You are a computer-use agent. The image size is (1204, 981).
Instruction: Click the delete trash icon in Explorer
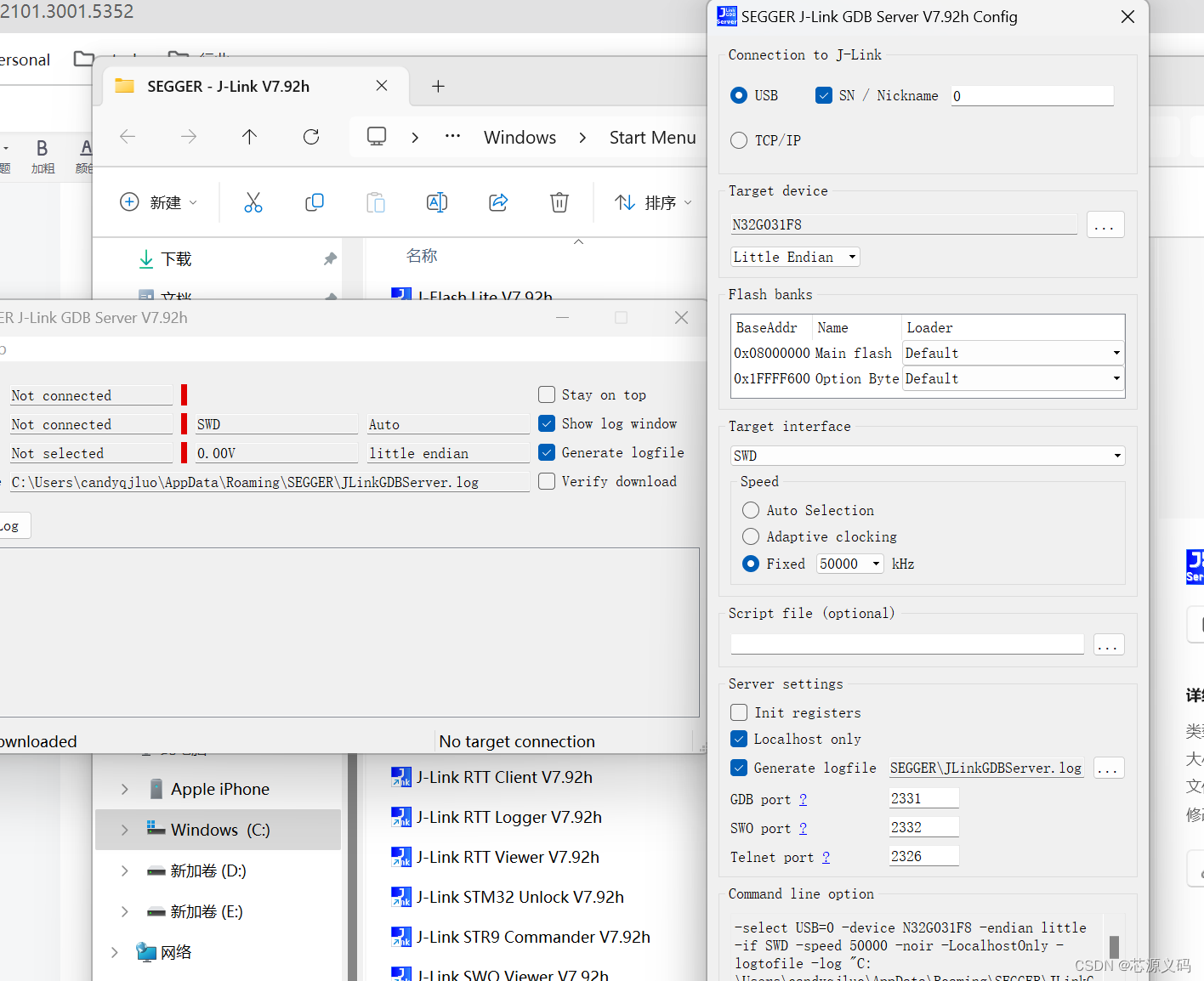559,202
